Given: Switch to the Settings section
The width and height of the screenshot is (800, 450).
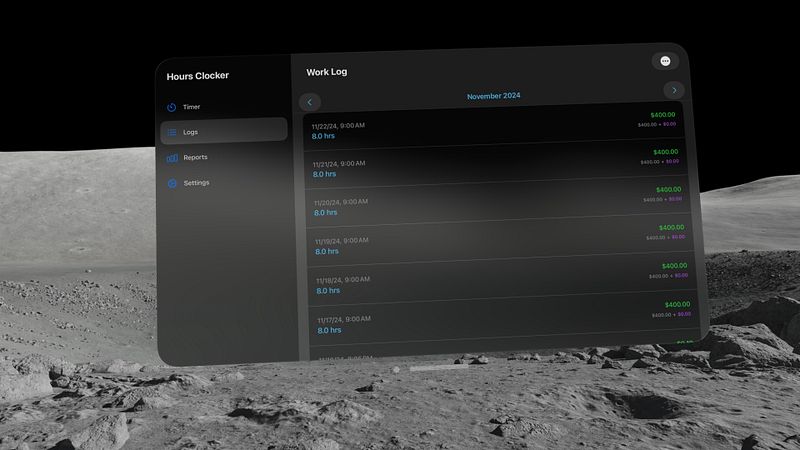Looking at the screenshot, I should pos(225,183).
